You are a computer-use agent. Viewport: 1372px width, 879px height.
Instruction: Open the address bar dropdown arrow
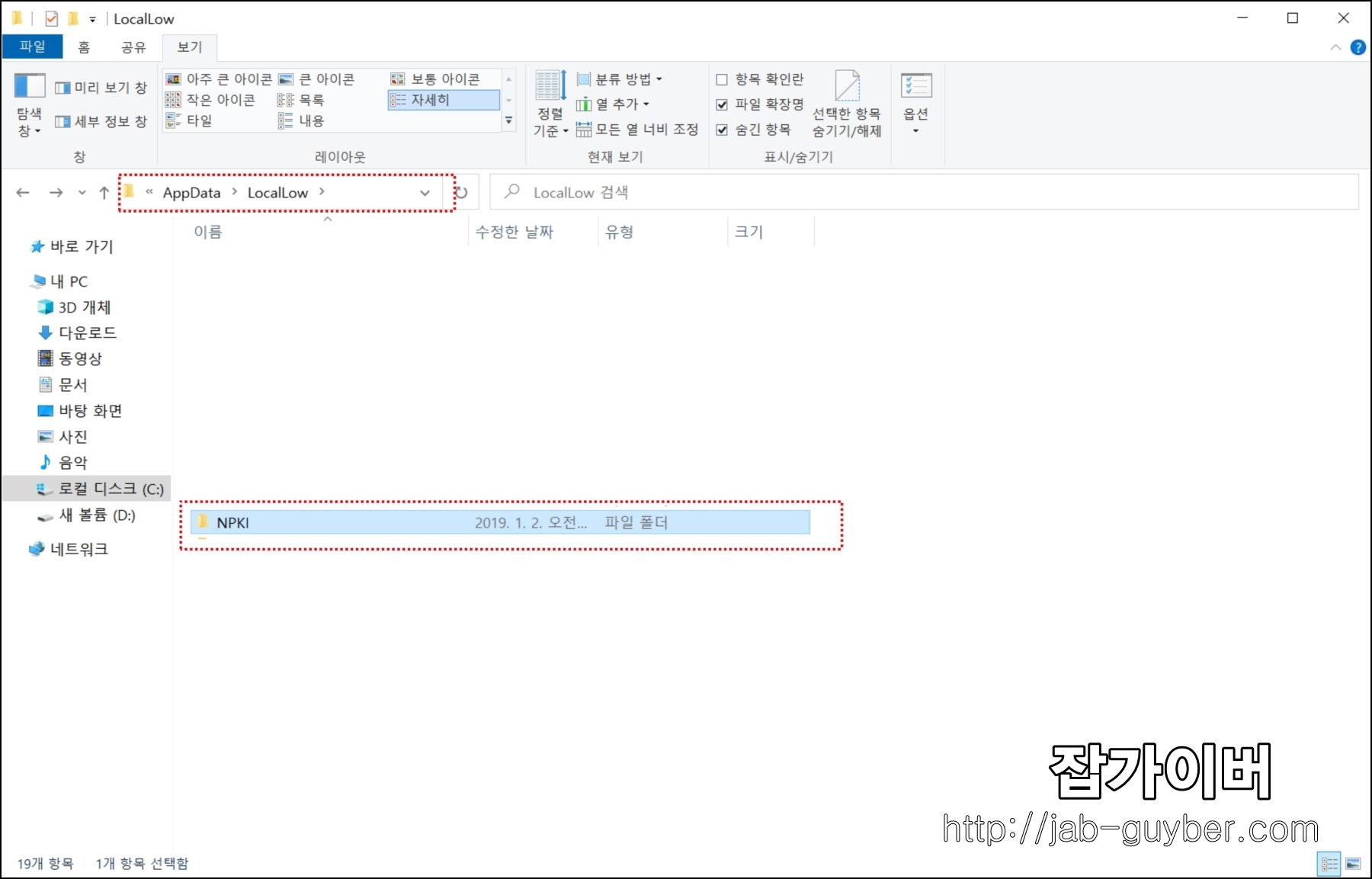[425, 192]
